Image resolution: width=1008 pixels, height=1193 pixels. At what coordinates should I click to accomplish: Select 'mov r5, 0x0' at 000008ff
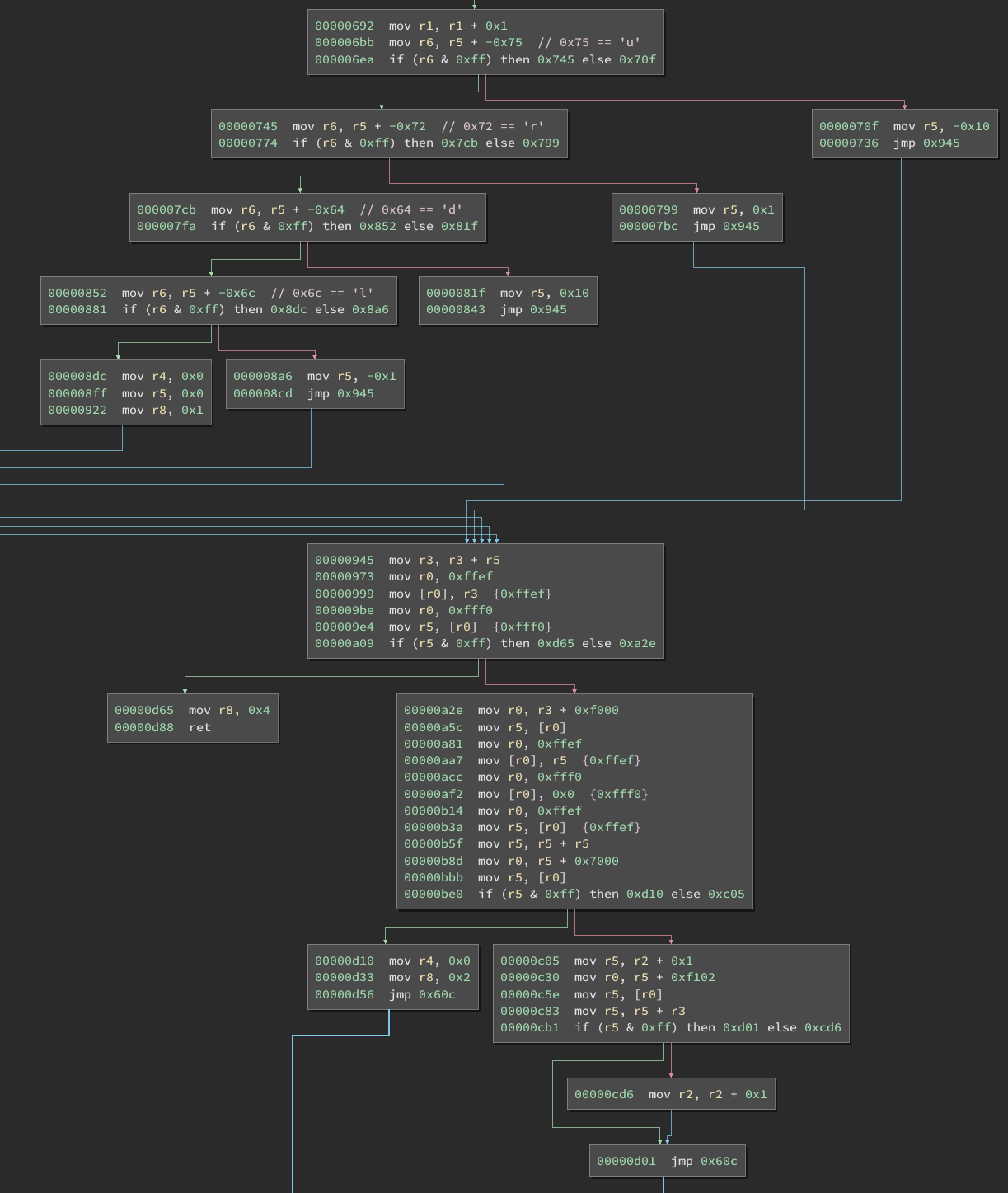[162, 393]
